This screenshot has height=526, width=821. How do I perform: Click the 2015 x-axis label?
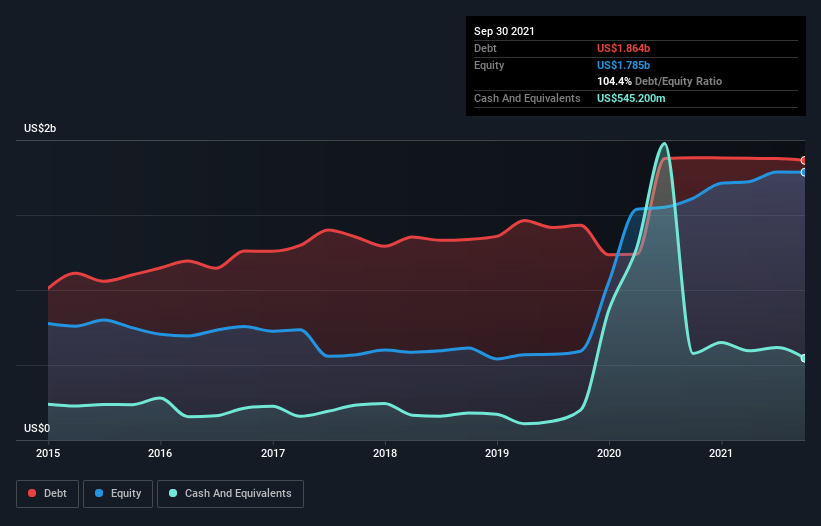coord(48,453)
